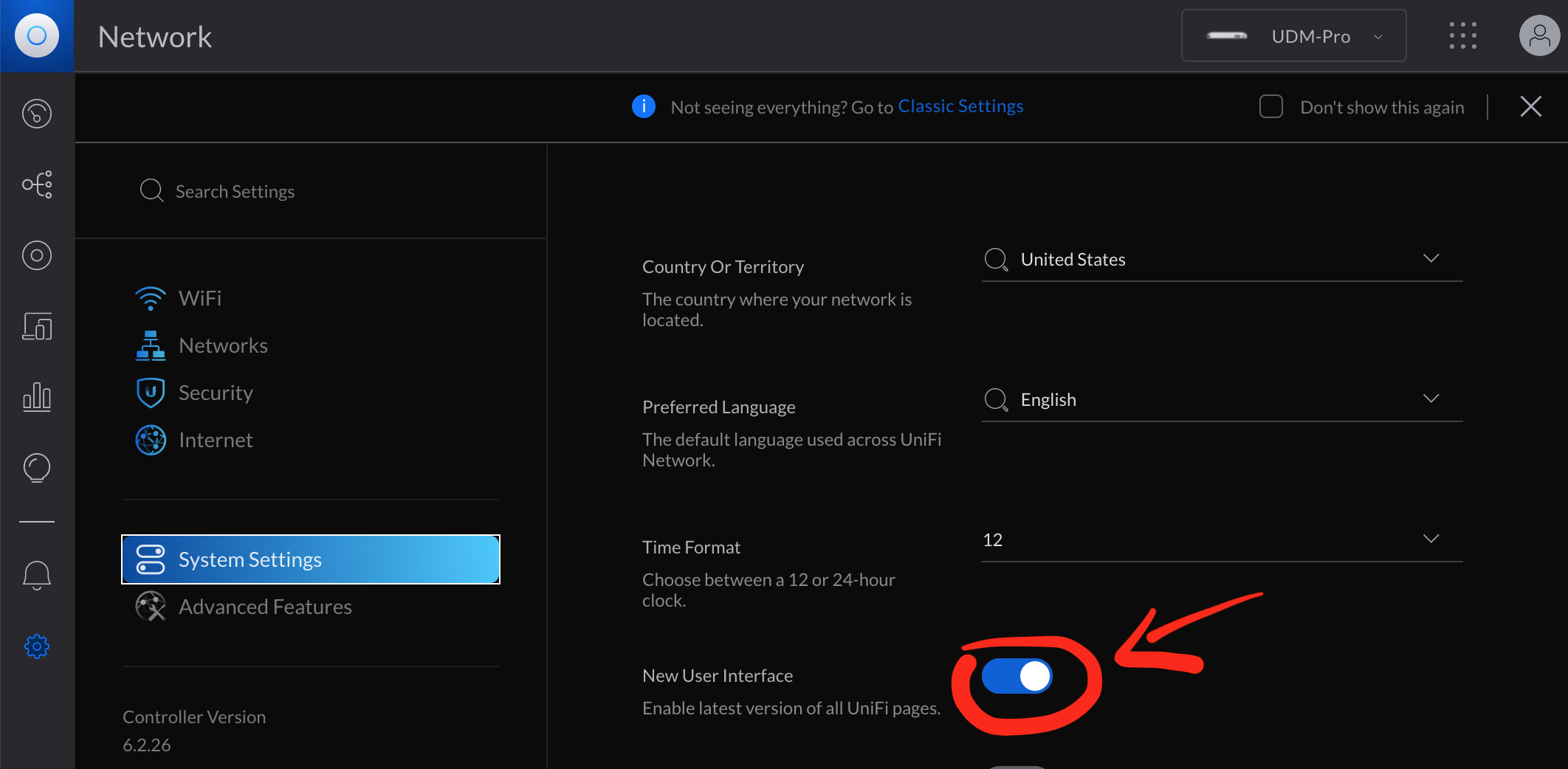
Task: Open the Statistics bar chart icon
Action: click(37, 397)
